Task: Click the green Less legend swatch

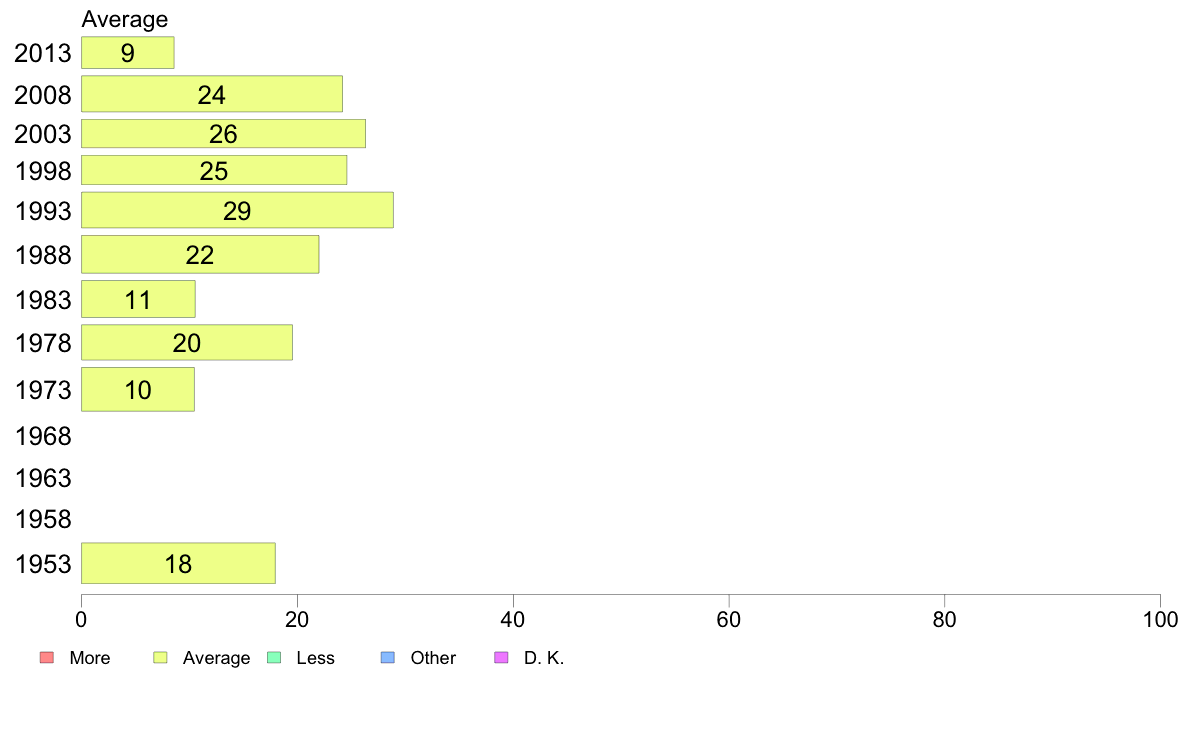Action: pos(274,657)
